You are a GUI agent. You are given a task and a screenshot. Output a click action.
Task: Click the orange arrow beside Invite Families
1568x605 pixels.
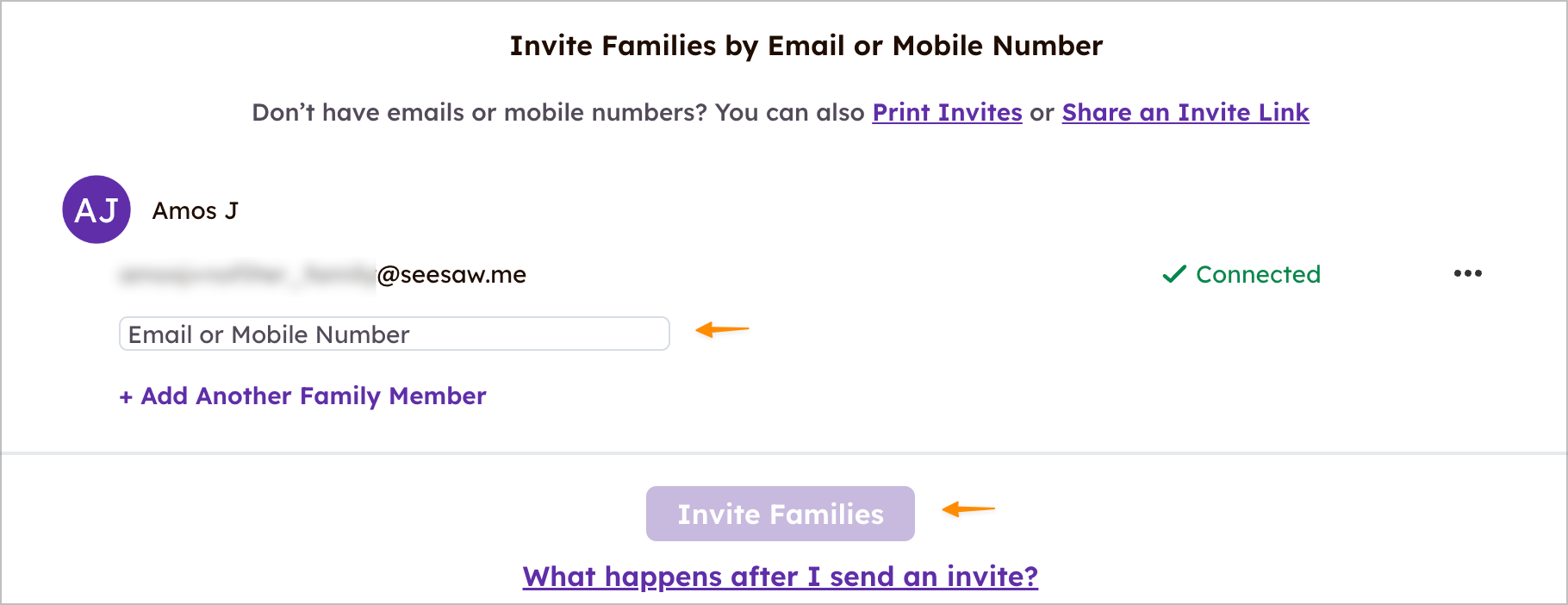[x=968, y=509]
